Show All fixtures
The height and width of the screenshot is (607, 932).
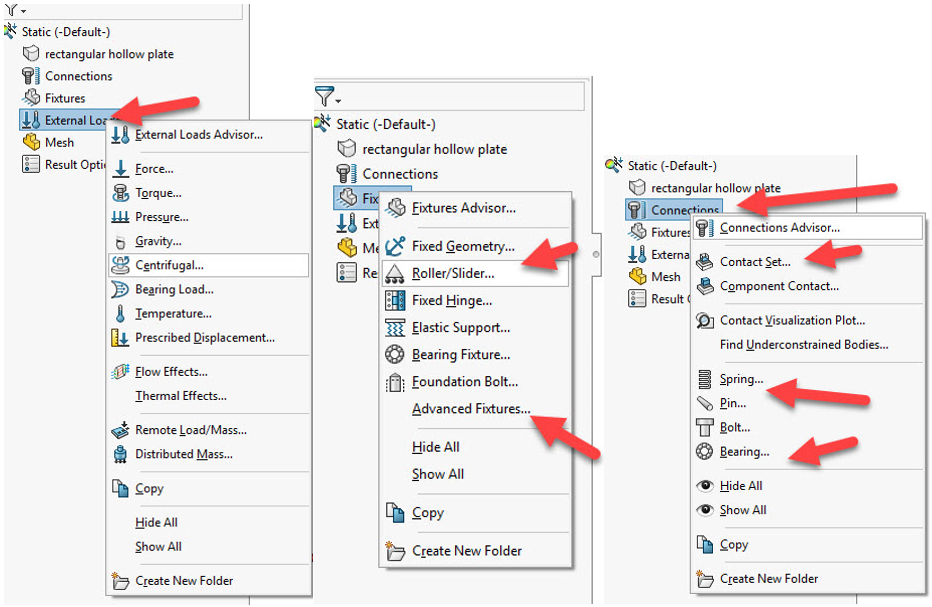(x=437, y=474)
